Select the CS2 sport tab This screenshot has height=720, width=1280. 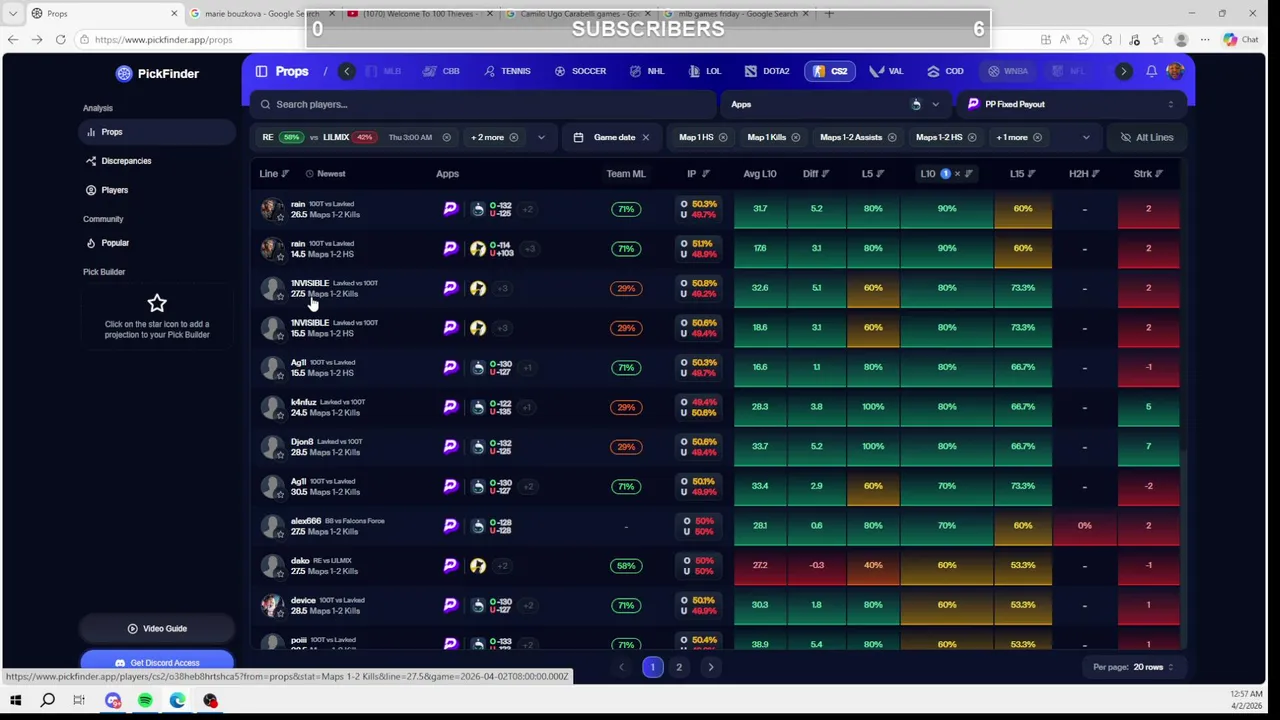pyautogui.click(x=830, y=71)
